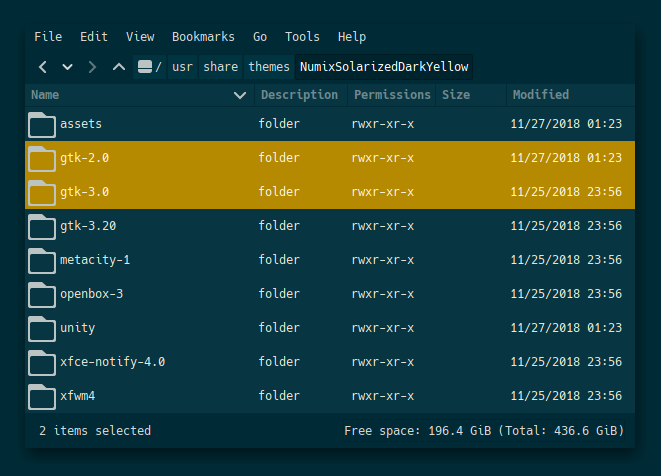The width and height of the screenshot is (661, 476).
Task: Open the File menu
Action: (48, 37)
